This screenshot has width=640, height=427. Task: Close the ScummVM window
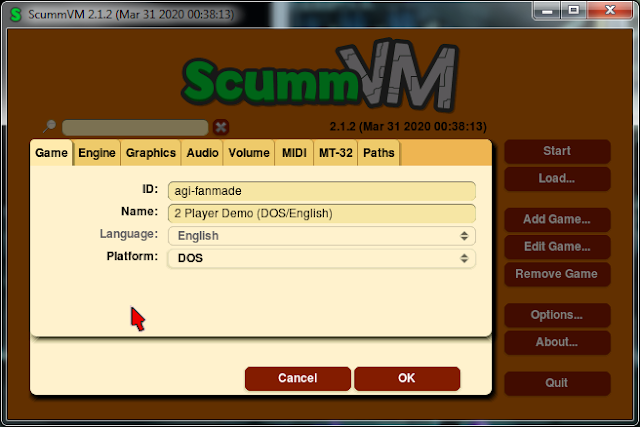(x=610, y=10)
